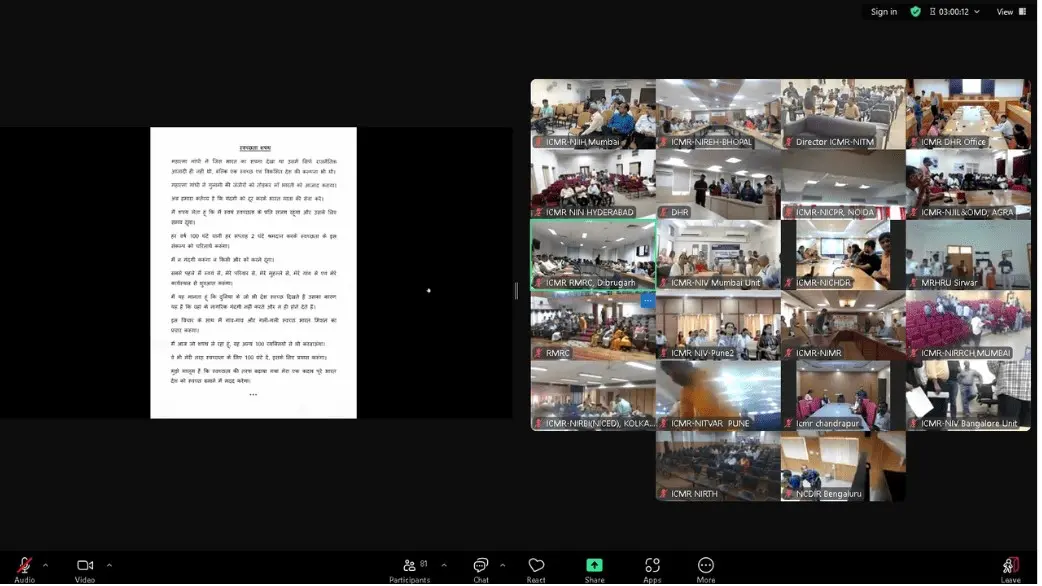Click the green encryption shield icon
1042x586 pixels.
[x=916, y=12]
